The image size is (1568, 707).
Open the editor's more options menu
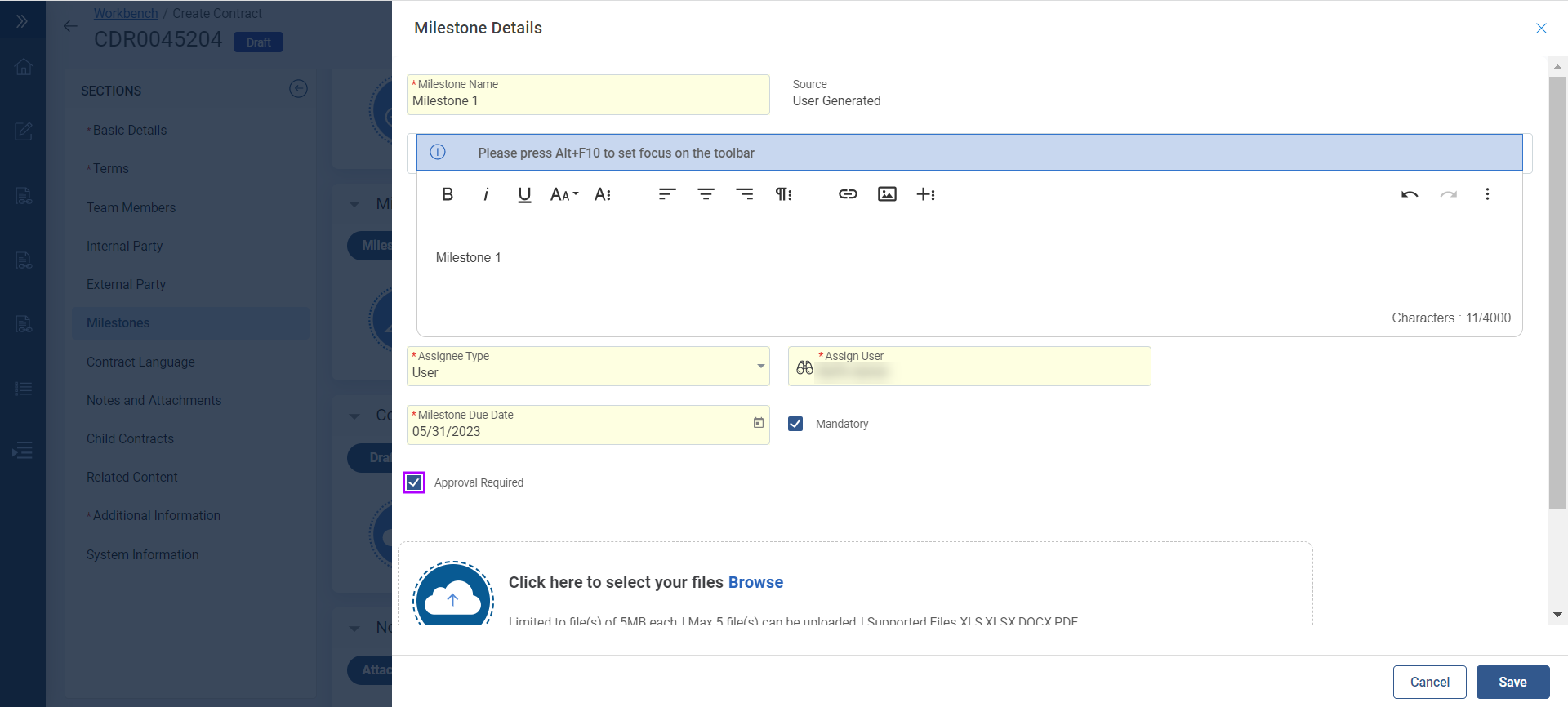coord(1487,194)
